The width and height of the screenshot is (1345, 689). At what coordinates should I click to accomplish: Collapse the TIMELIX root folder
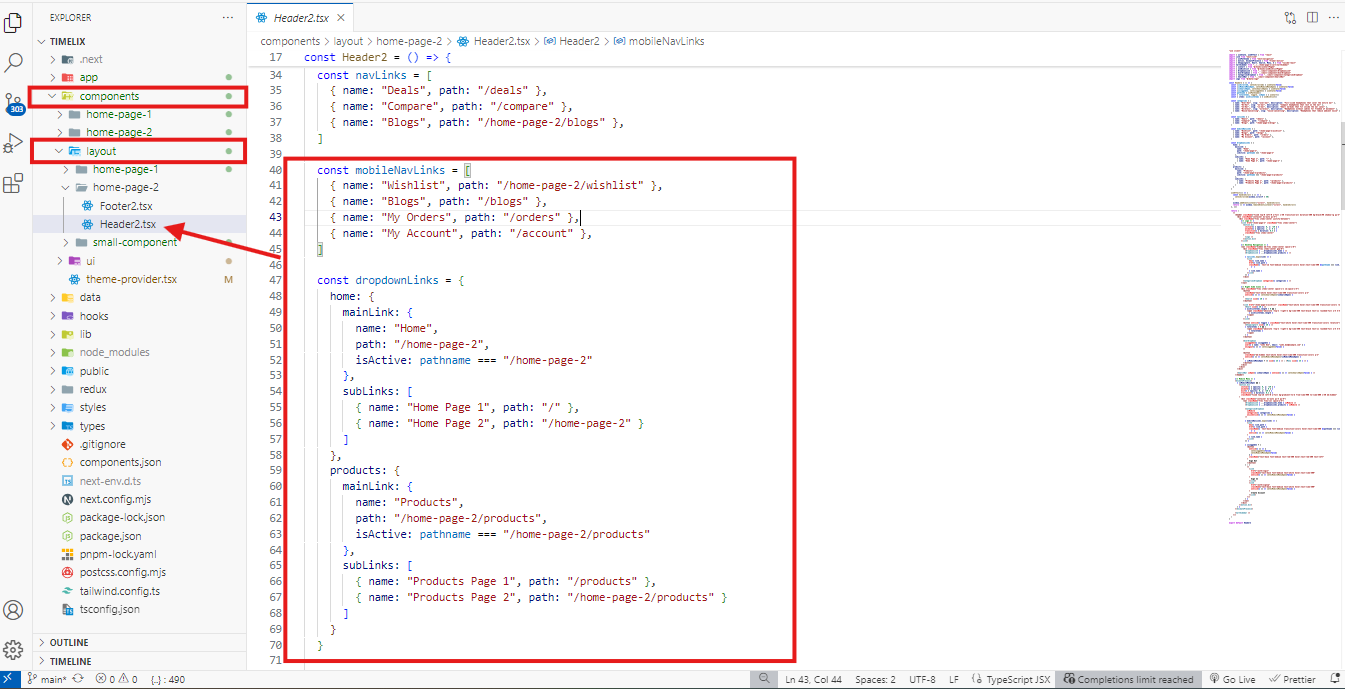coord(139,41)
